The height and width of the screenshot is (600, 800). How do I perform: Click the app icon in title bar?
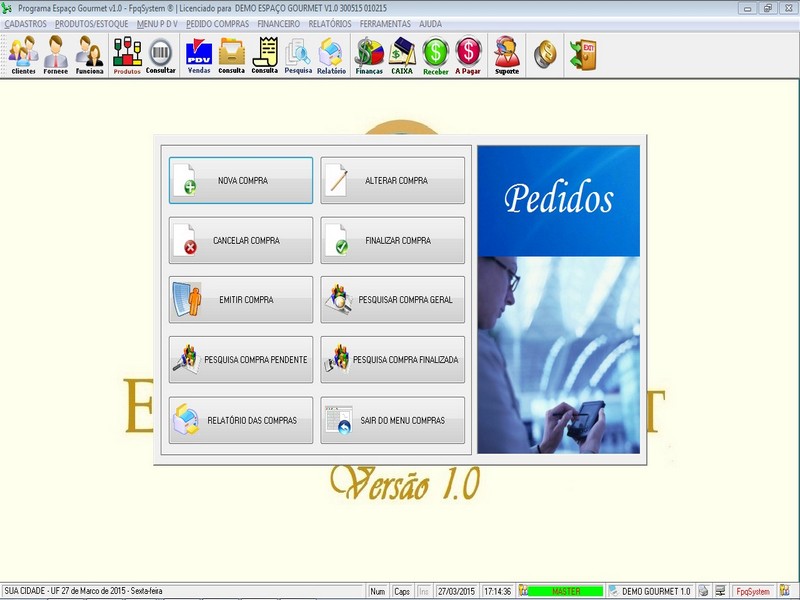click(7, 8)
